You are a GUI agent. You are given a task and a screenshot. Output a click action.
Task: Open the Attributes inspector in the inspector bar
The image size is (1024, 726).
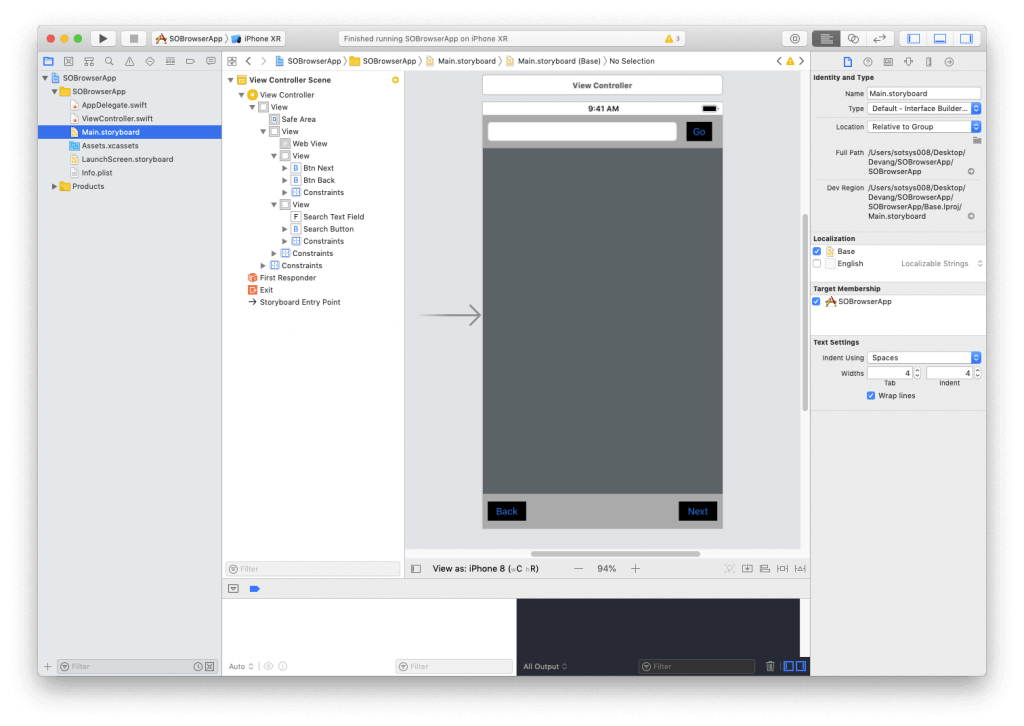click(907, 61)
